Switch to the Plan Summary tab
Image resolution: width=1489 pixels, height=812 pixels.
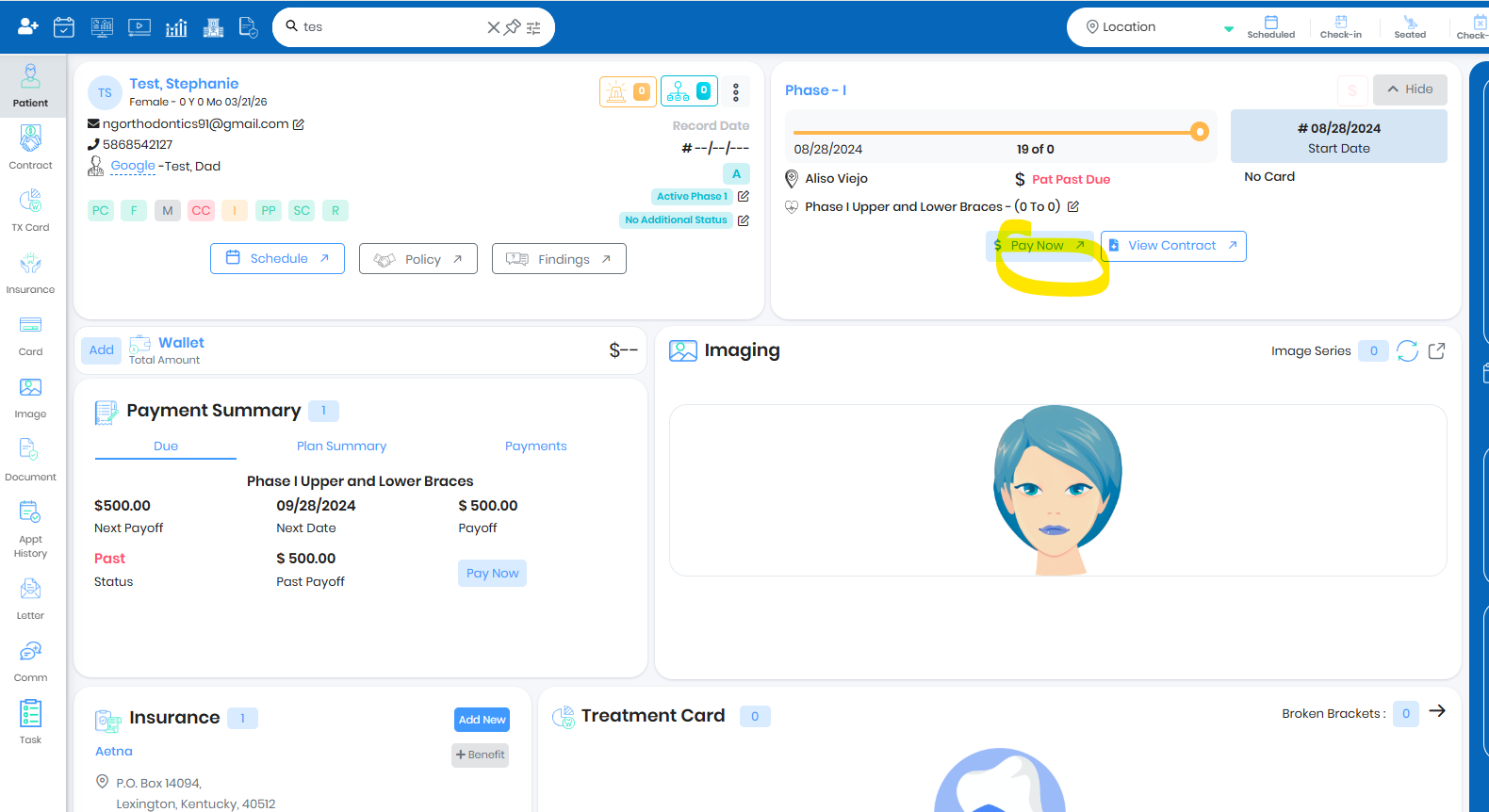(342, 447)
